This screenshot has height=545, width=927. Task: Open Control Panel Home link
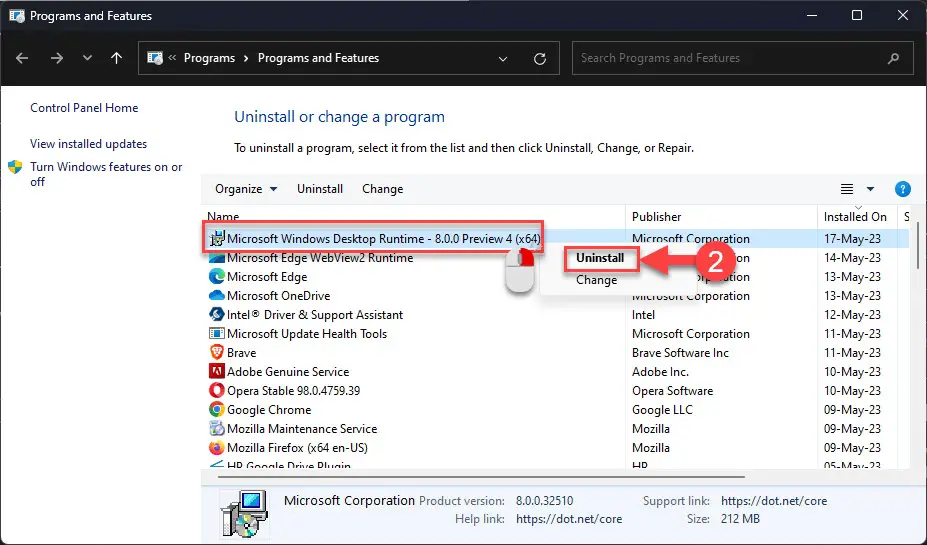[x=84, y=108]
